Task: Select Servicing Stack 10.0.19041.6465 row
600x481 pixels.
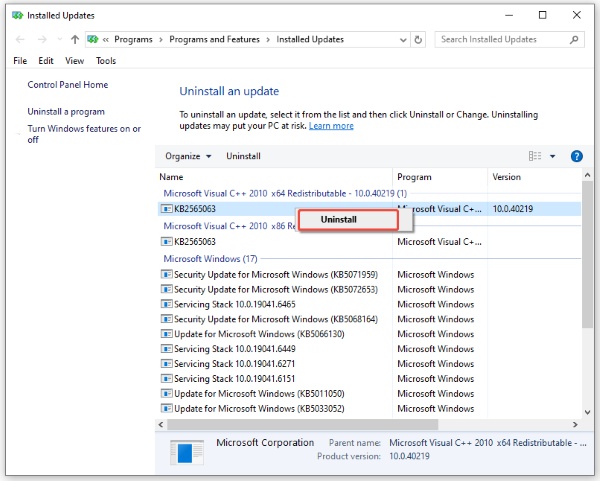Action: point(369,305)
